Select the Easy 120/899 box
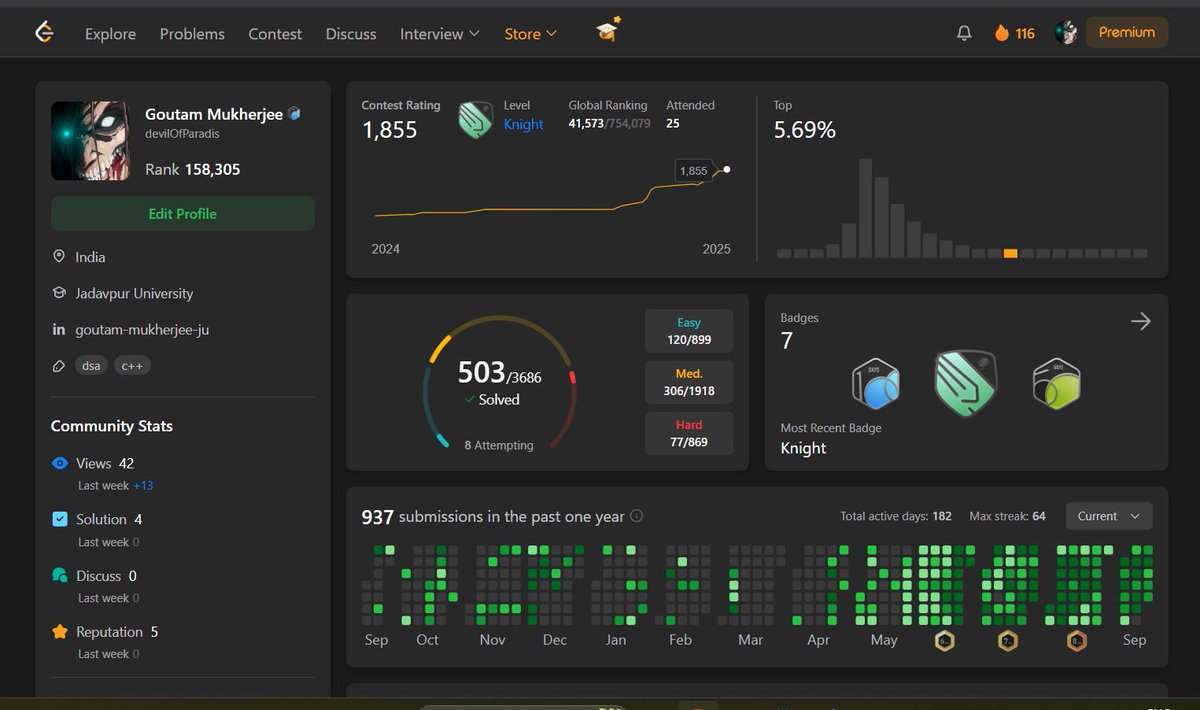Image resolution: width=1200 pixels, height=710 pixels. pos(689,331)
